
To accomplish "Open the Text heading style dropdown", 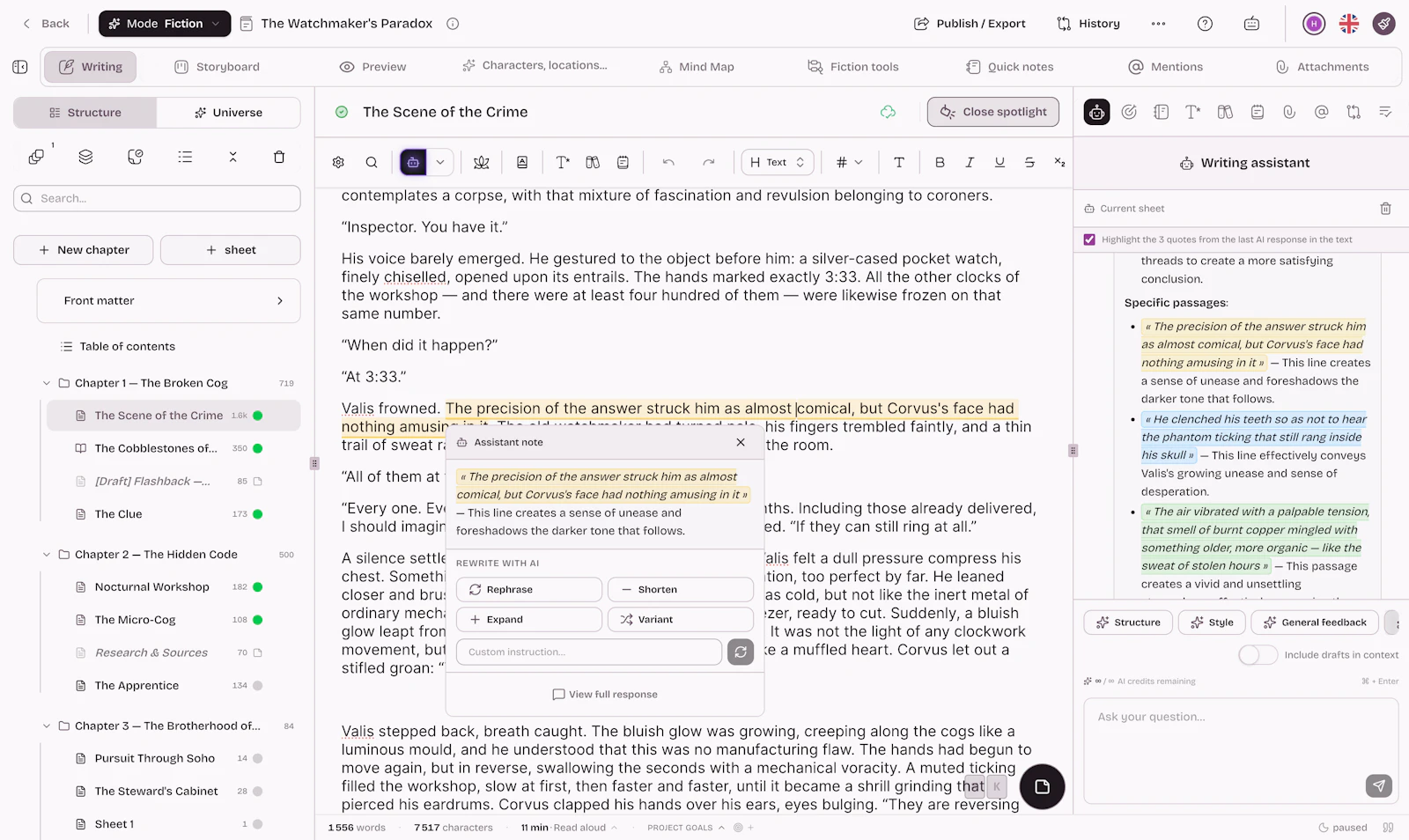I will coord(777,162).
